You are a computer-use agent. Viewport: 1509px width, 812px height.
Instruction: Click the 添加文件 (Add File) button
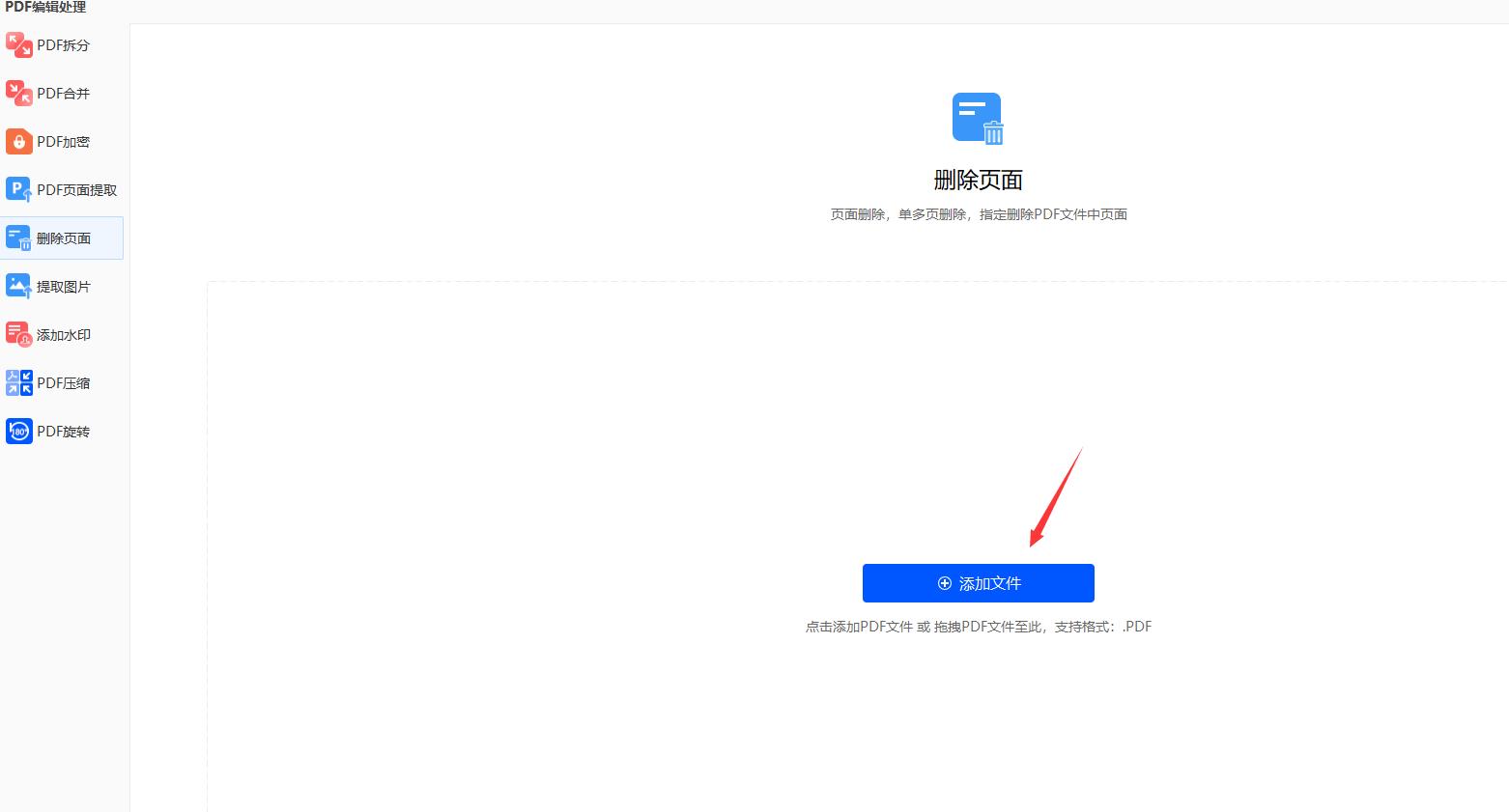[978, 583]
